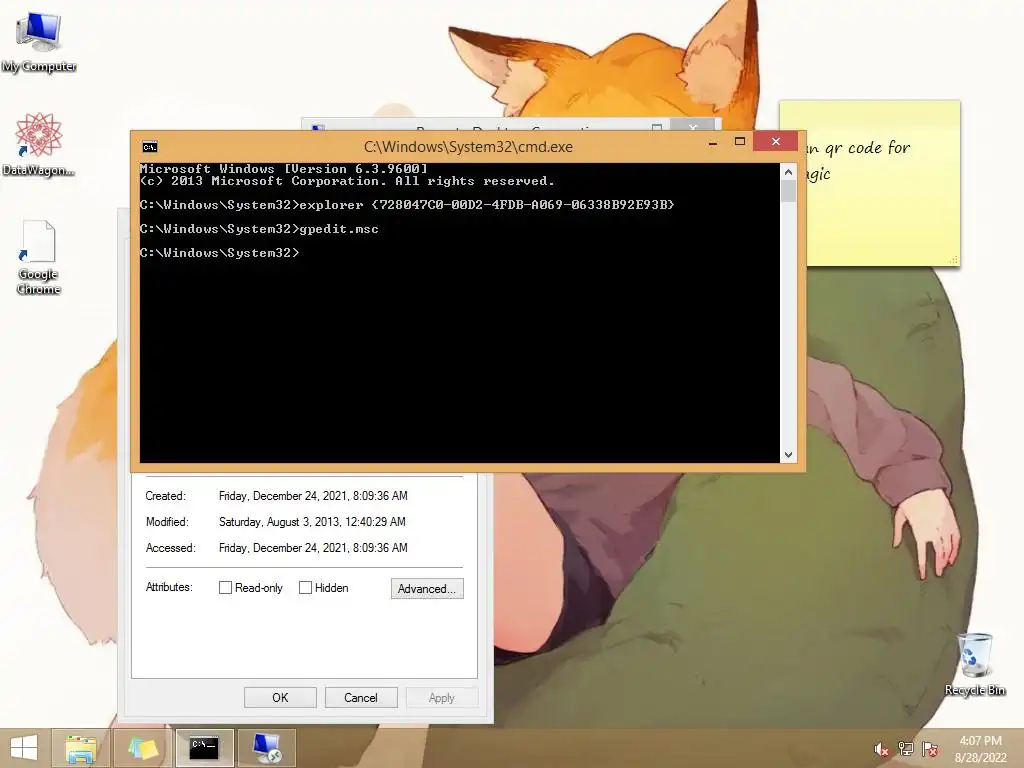The width and height of the screenshot is (1024, 768).
Task: Click the Created date value in Properties
Action: pos(313,496)
